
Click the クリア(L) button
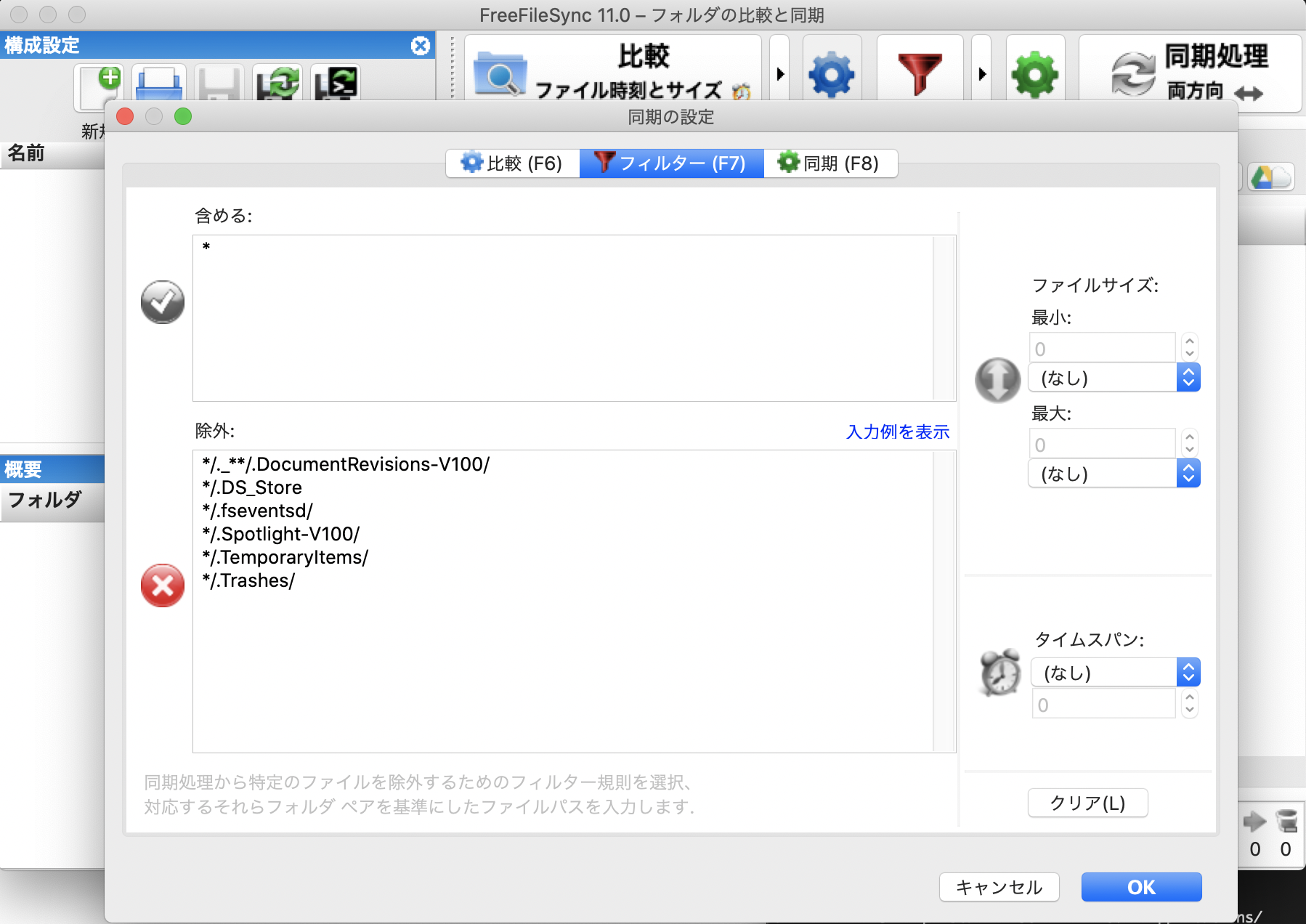point(1088,803)
